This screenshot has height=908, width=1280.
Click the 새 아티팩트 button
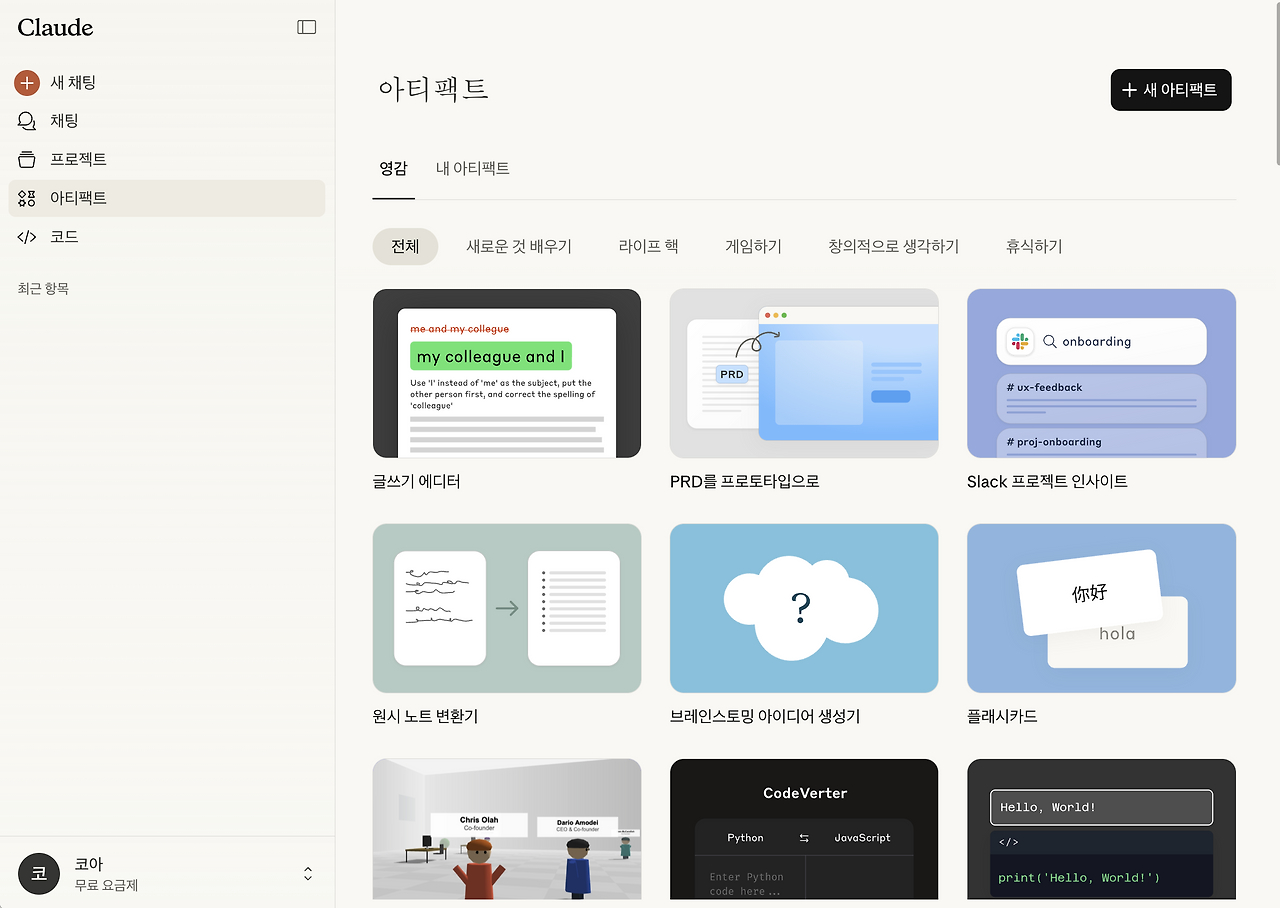(x=1171, y=90)
